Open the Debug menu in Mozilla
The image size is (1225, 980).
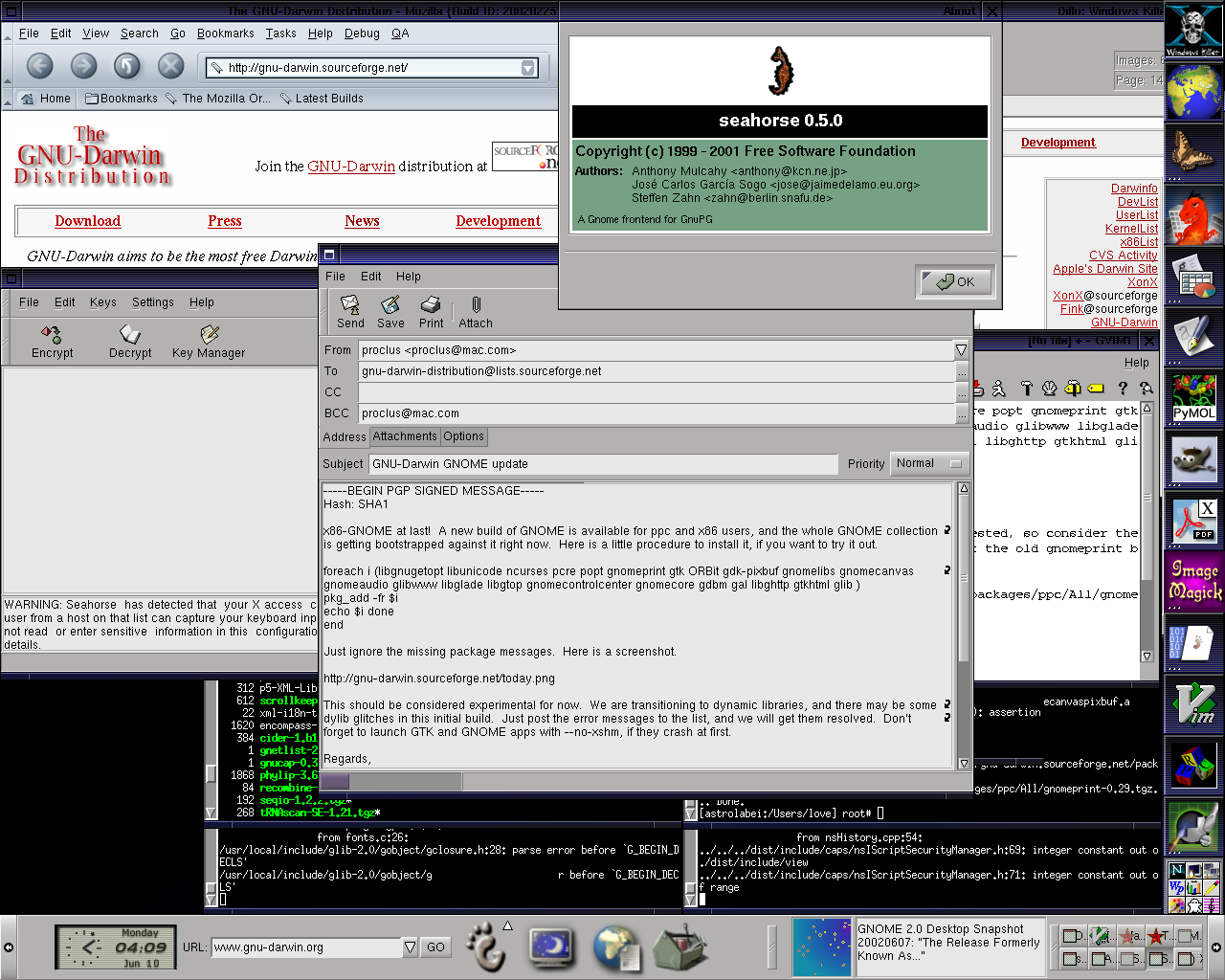[x=362, y=33]
